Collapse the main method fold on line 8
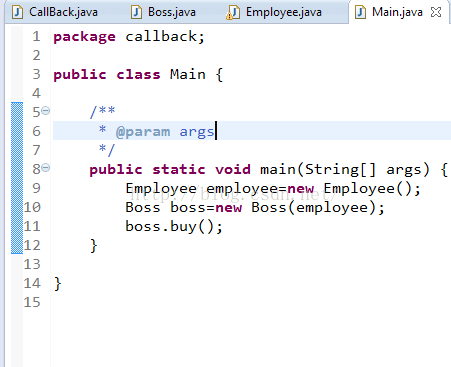451x367 pixels. tap(46, 168)
